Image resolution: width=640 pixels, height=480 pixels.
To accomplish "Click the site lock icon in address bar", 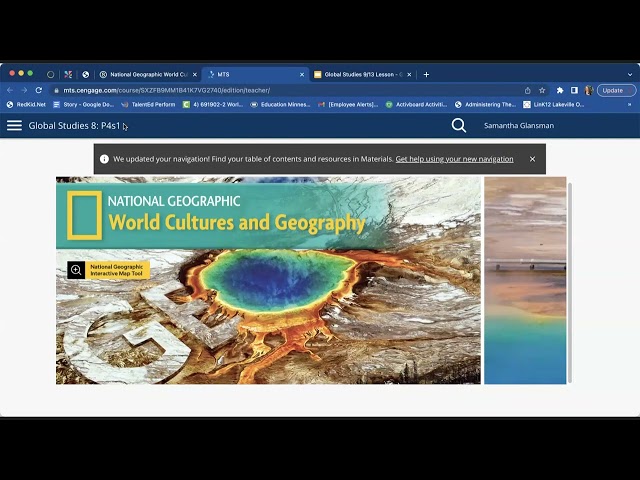I will point(56,91).
